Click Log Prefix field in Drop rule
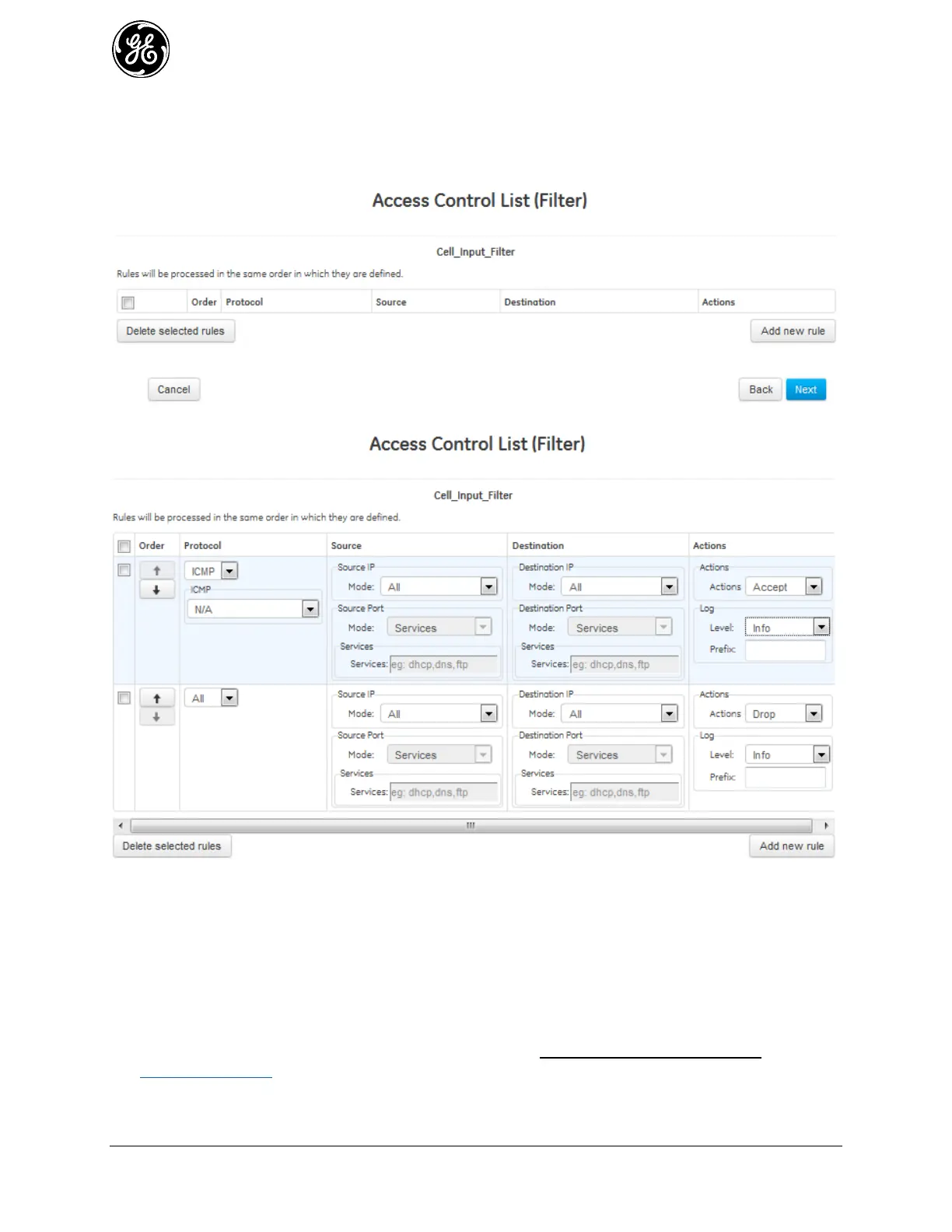The width and height of the screenshot is (952, 1232). tap(785, 777)
